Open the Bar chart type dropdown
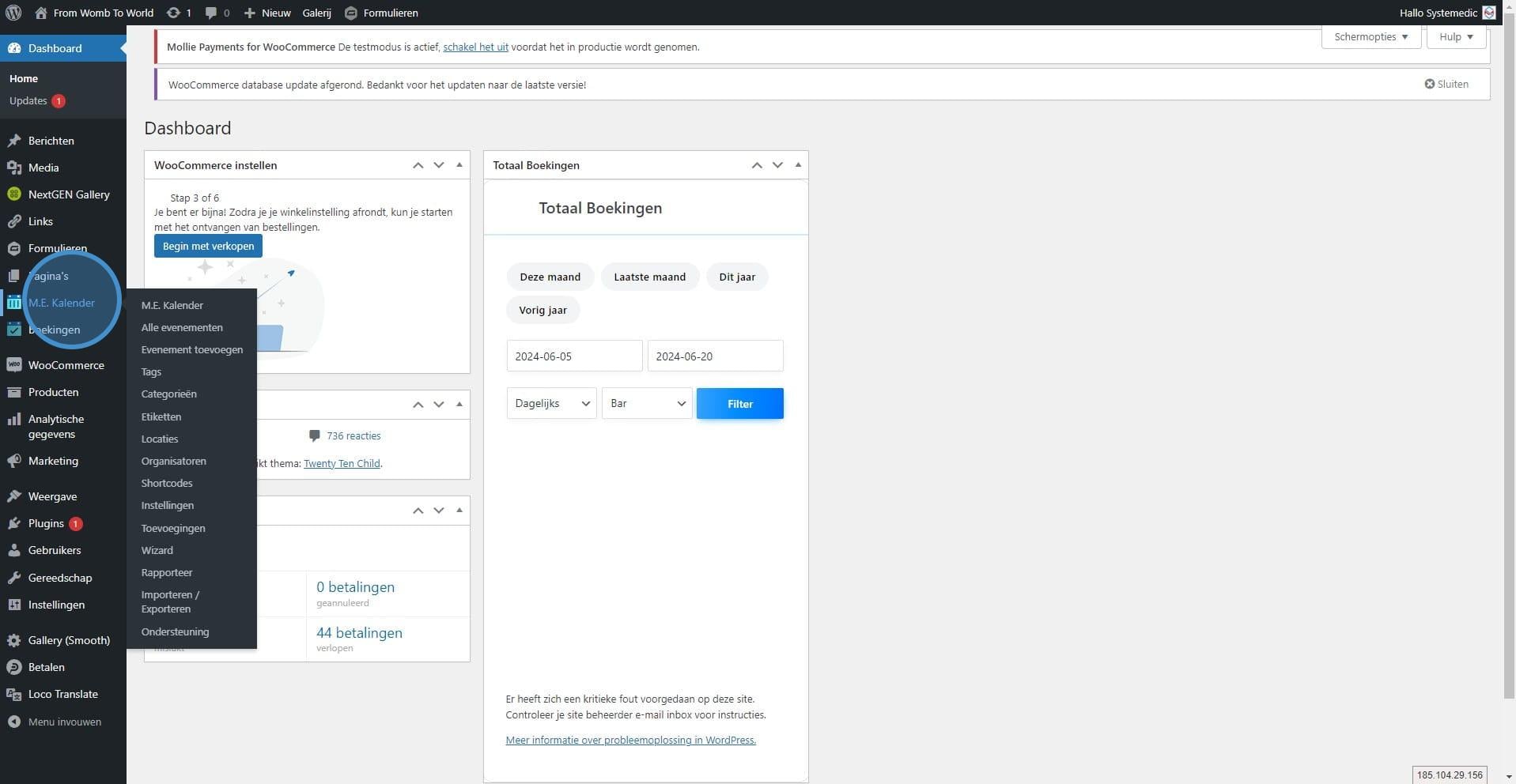 click(646, 403)
